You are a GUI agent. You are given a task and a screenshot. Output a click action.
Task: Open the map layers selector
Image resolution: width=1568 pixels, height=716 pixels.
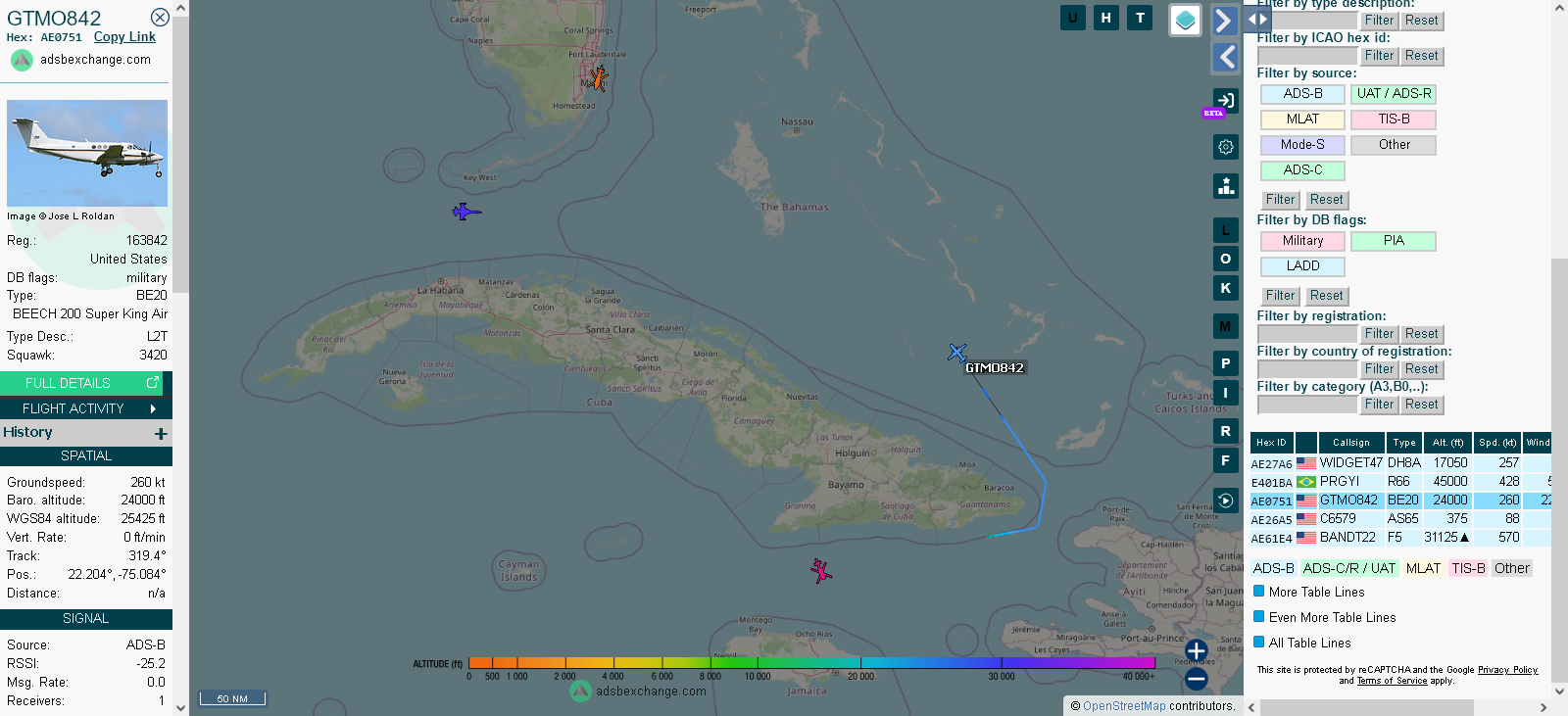(x=1186, y=20)
